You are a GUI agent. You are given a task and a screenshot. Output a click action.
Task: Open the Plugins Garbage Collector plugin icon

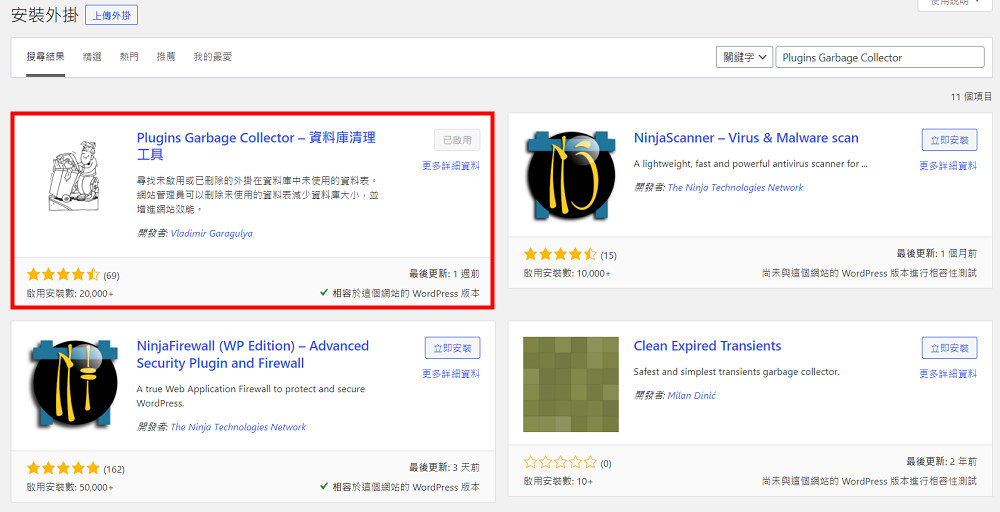[x=76, y=176]
